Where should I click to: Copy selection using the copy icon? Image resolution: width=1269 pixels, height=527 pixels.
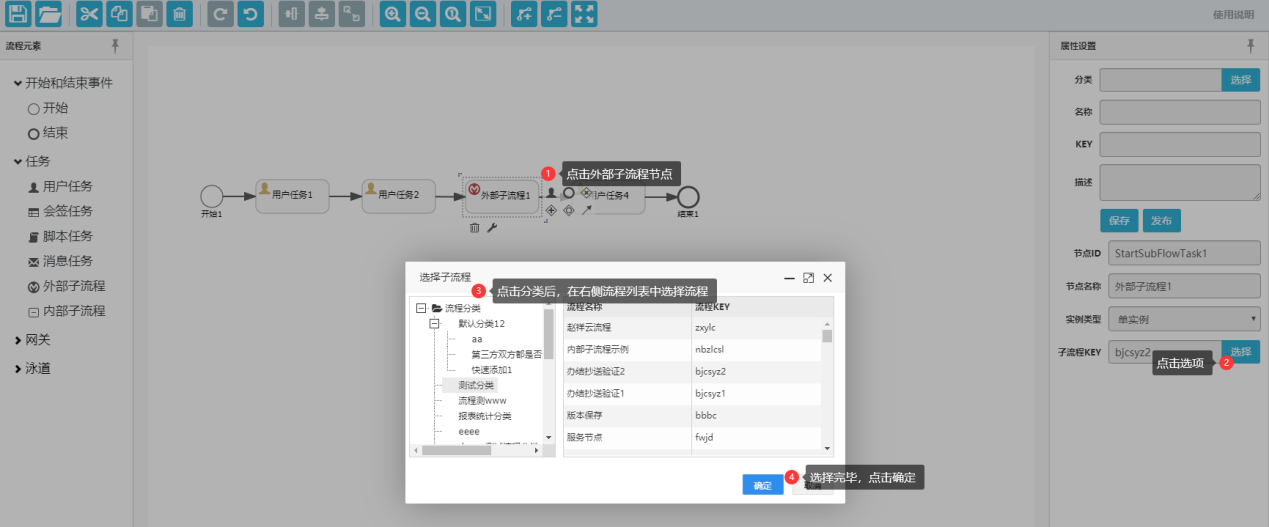(x=119, y=14)
